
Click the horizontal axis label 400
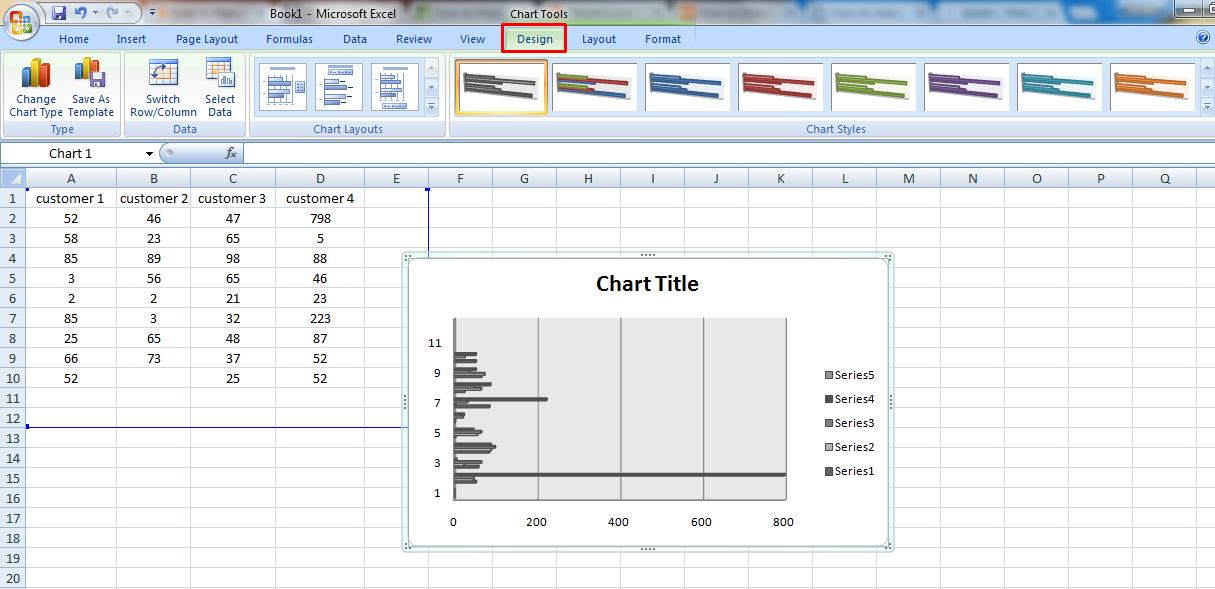pyautogui.click(x=618, y=522)
